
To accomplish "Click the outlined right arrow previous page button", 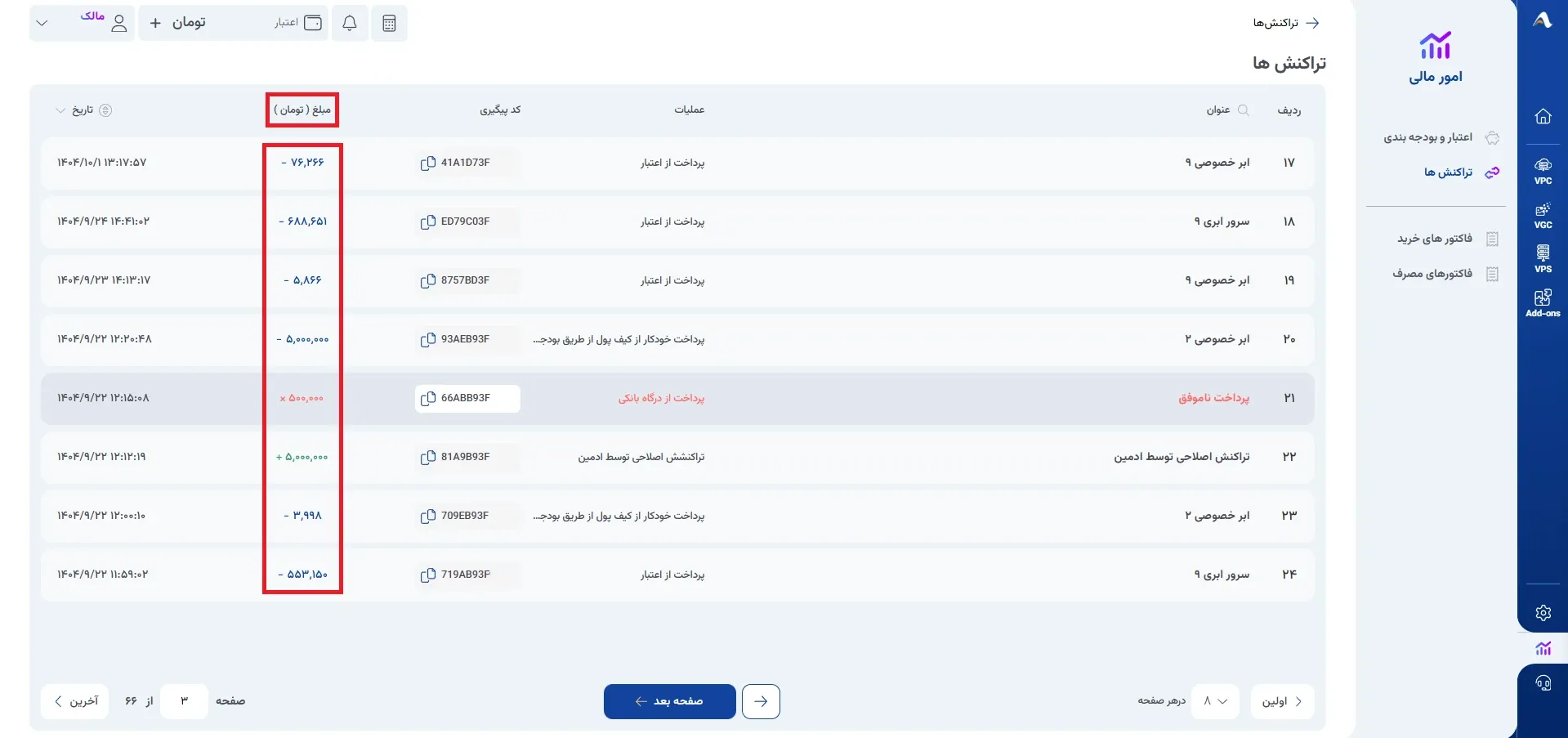I will pyautogui.click(x=761, y=701).
